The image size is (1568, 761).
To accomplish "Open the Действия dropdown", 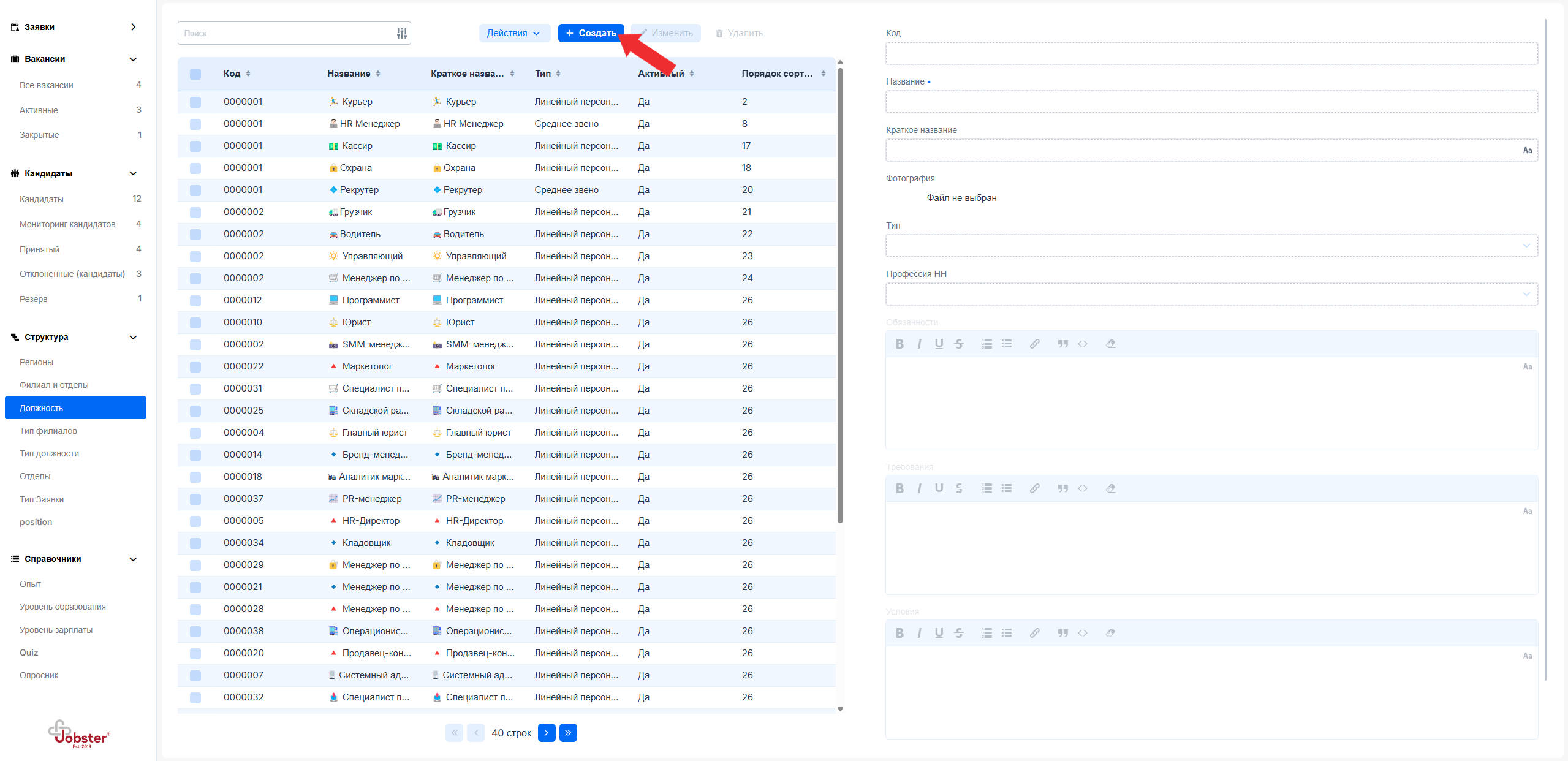I will coord(513,33).
